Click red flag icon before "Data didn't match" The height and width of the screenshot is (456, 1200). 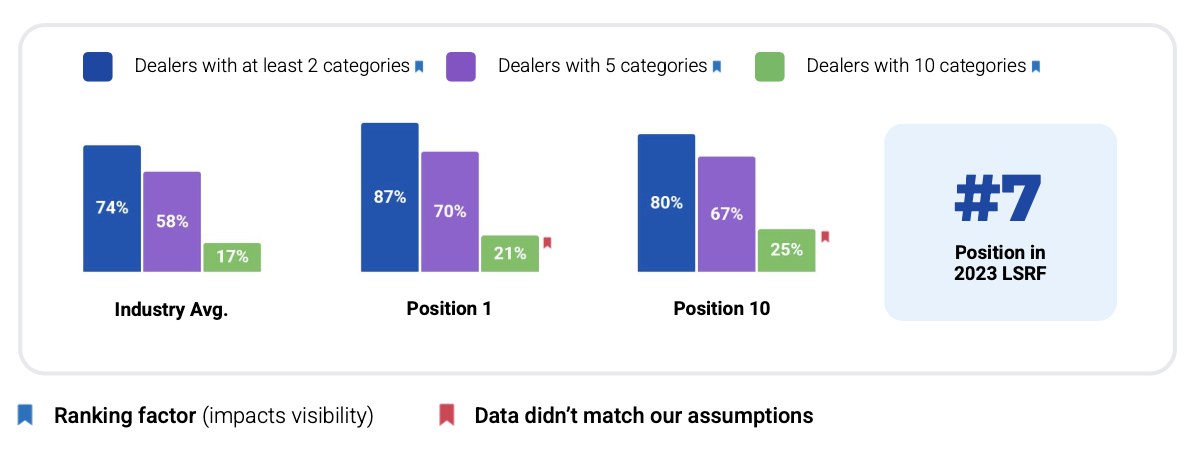click(447, 415)
